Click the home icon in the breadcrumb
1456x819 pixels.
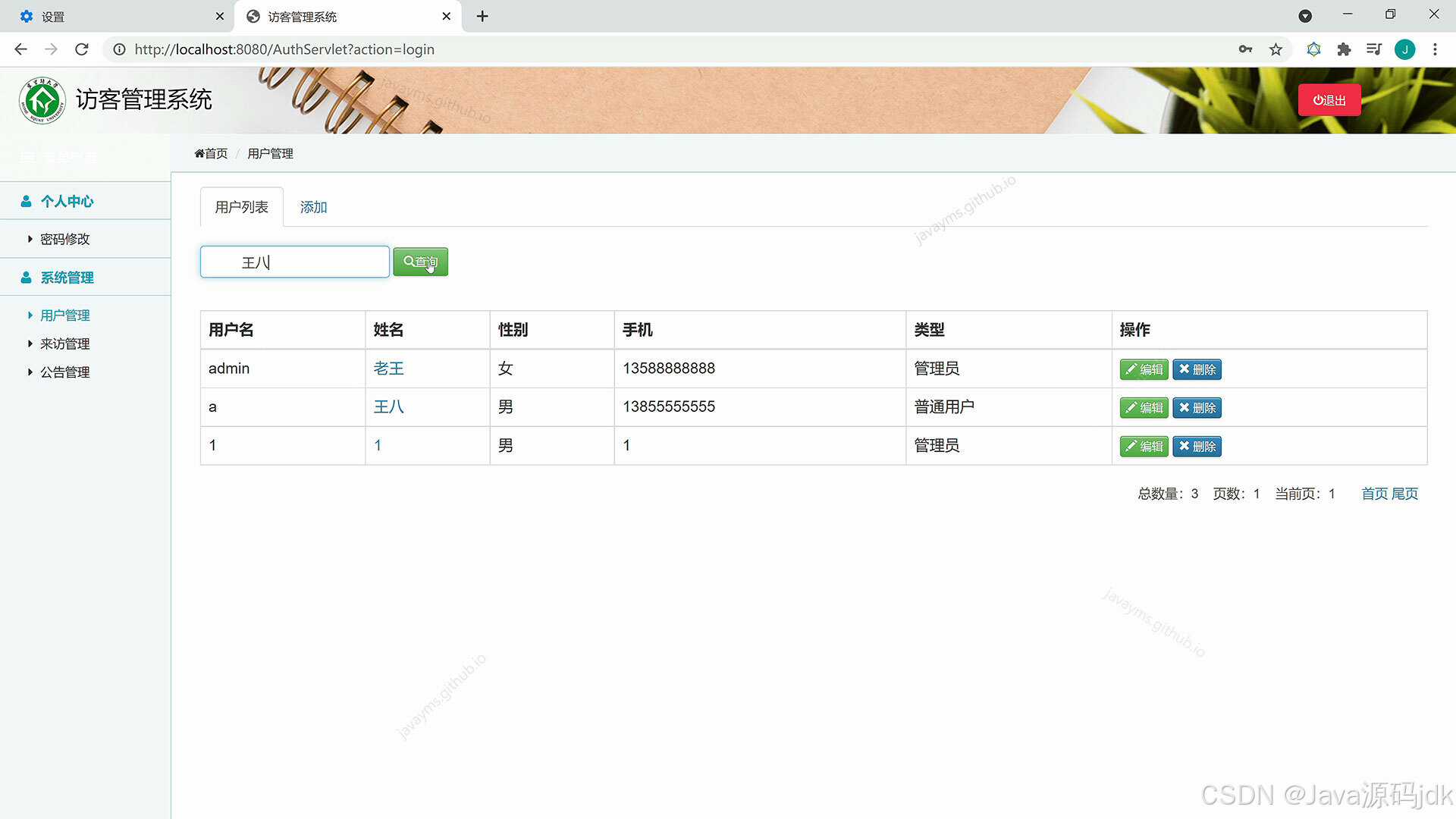pyautogui.click(x=199, y=153)
